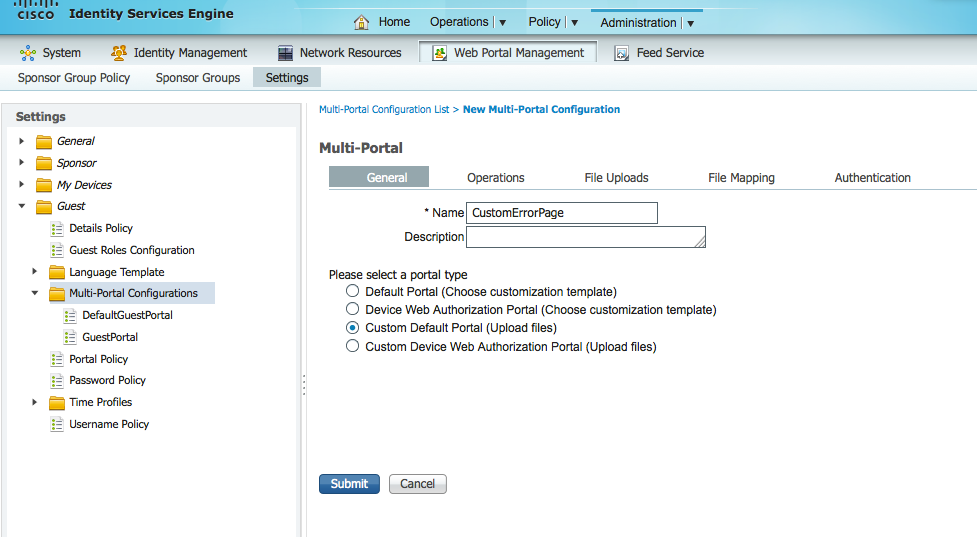Click the Language Template folder icon
The height and width of the screenshot is (537, 977).
pos(57,272)
